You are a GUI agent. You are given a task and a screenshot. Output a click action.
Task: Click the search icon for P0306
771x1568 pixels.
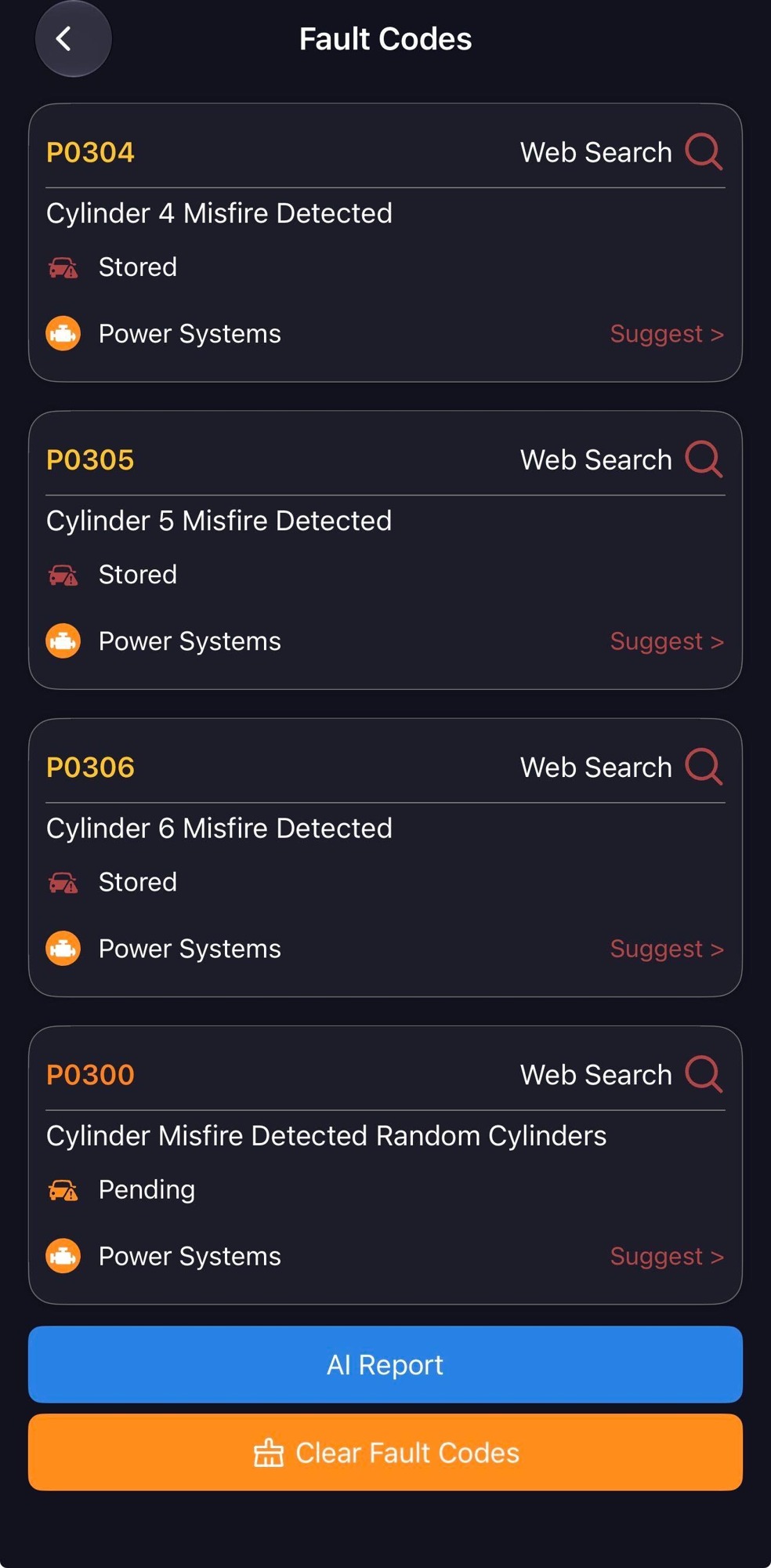pyautogui.click(x=704, y=766)
